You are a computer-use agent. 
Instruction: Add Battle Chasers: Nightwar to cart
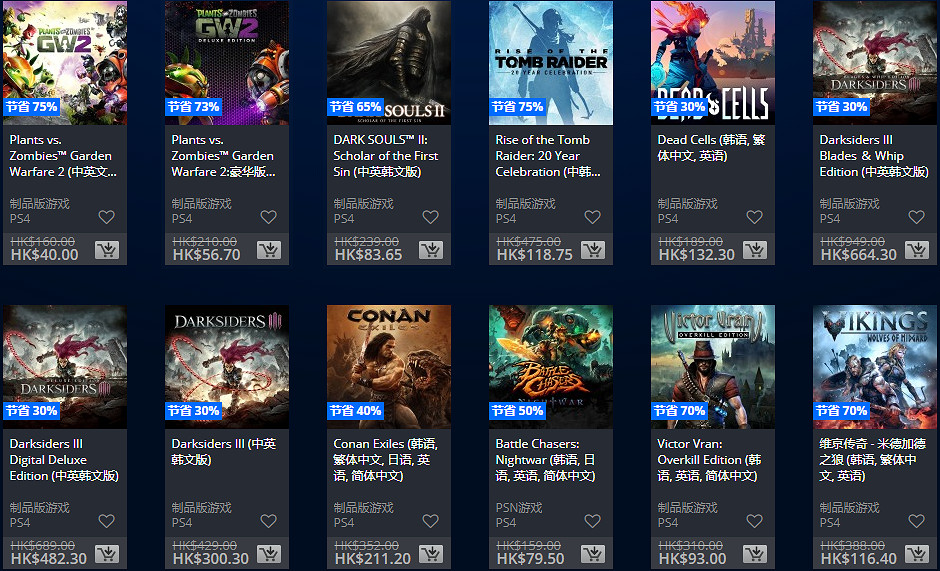pos(593,554)
